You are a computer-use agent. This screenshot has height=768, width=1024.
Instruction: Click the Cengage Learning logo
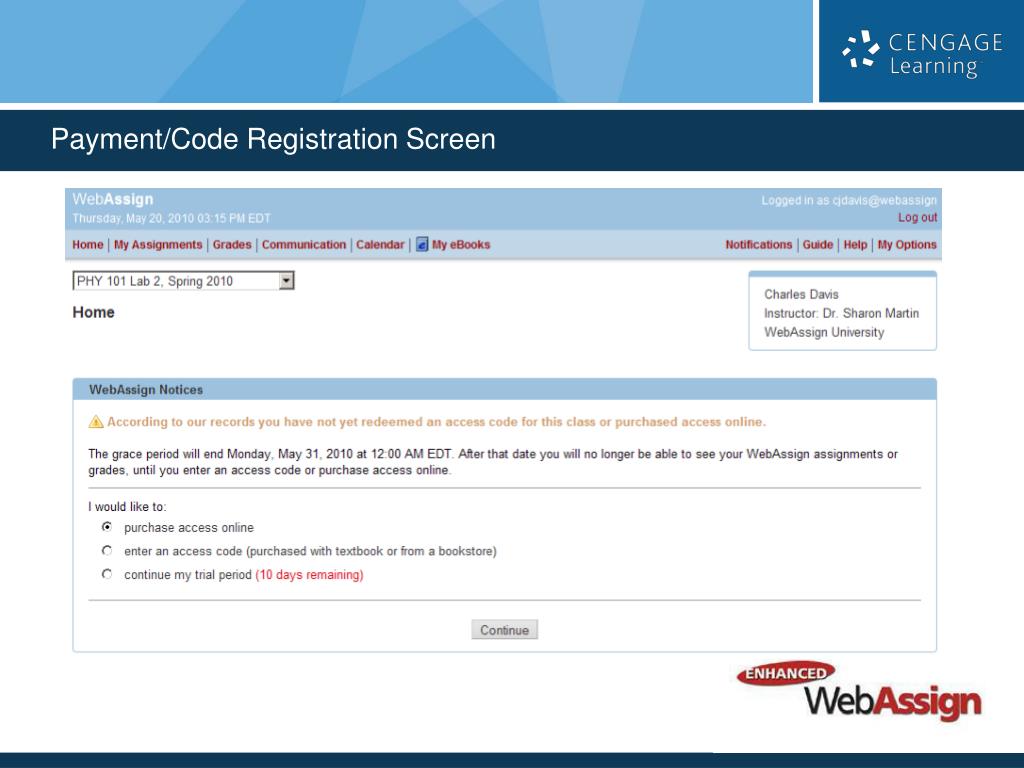pos(922,54)
